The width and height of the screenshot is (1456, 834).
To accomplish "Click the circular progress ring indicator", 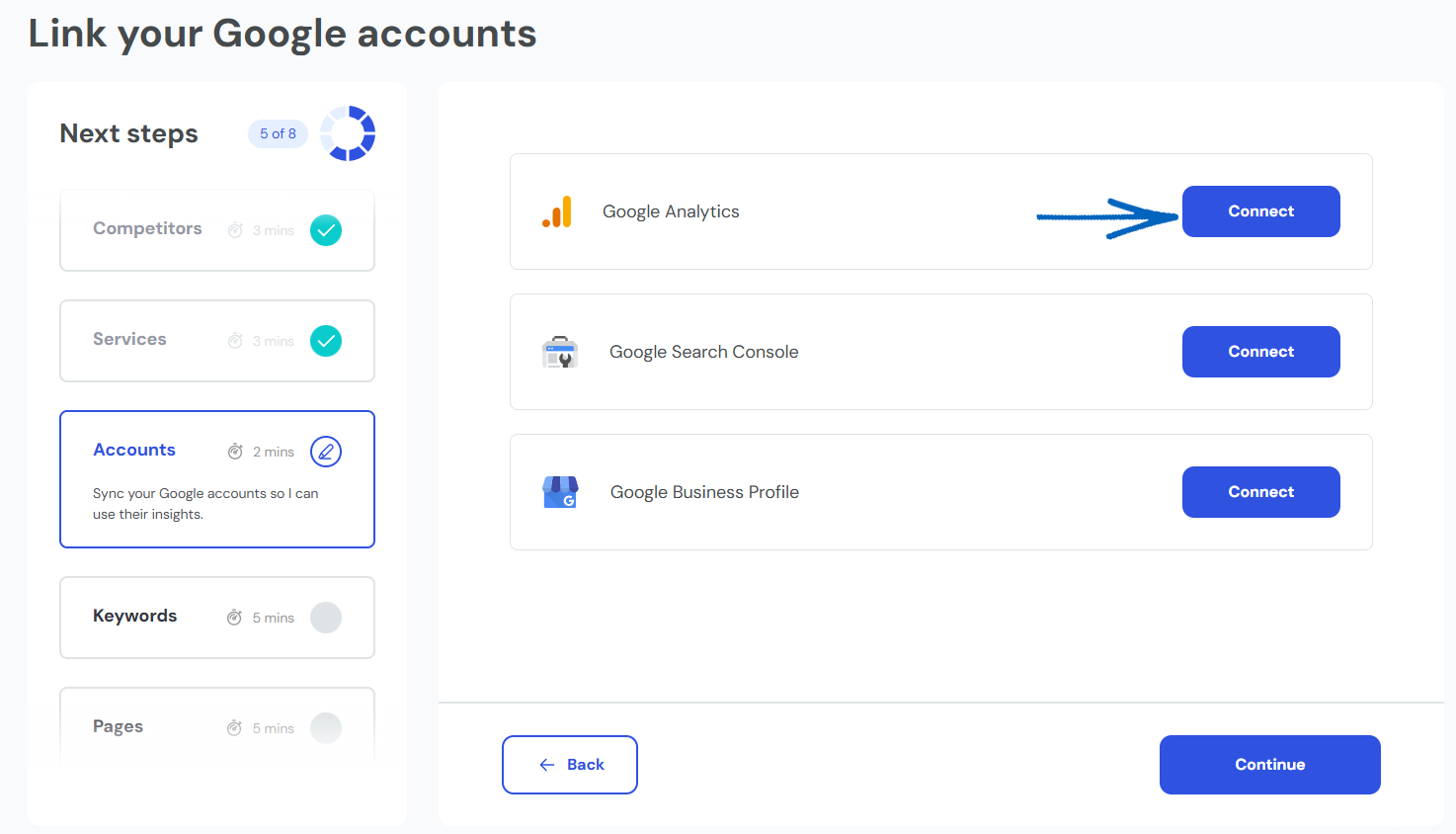I will pos(348,133).
